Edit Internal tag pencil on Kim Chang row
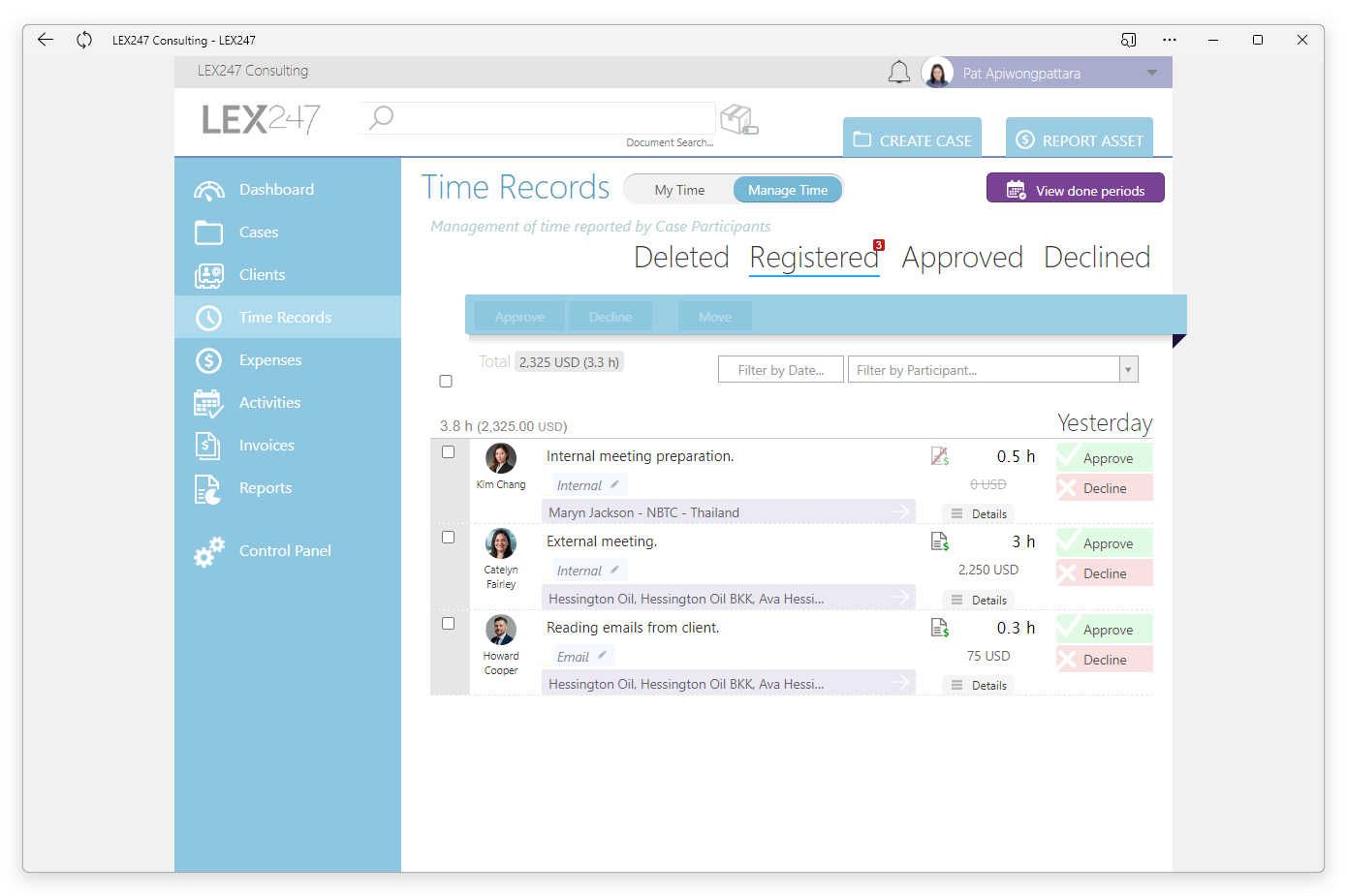 [614, 484]
